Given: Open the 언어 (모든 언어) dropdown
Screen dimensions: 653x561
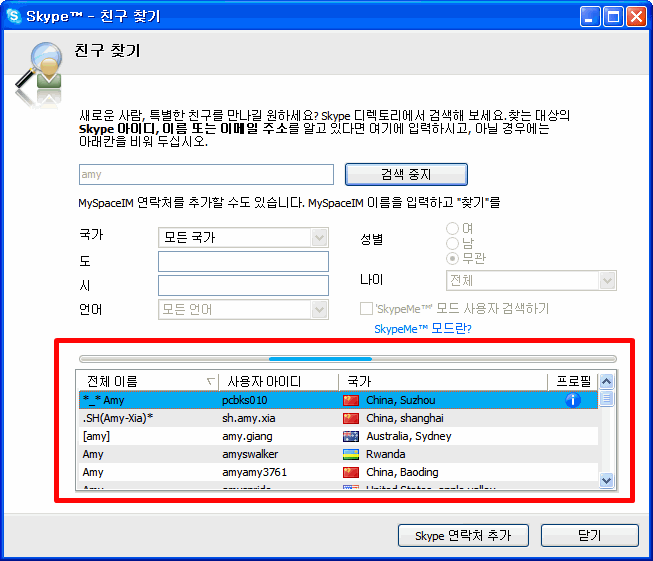Looking at the screenshot, I should tap(243, 309).
